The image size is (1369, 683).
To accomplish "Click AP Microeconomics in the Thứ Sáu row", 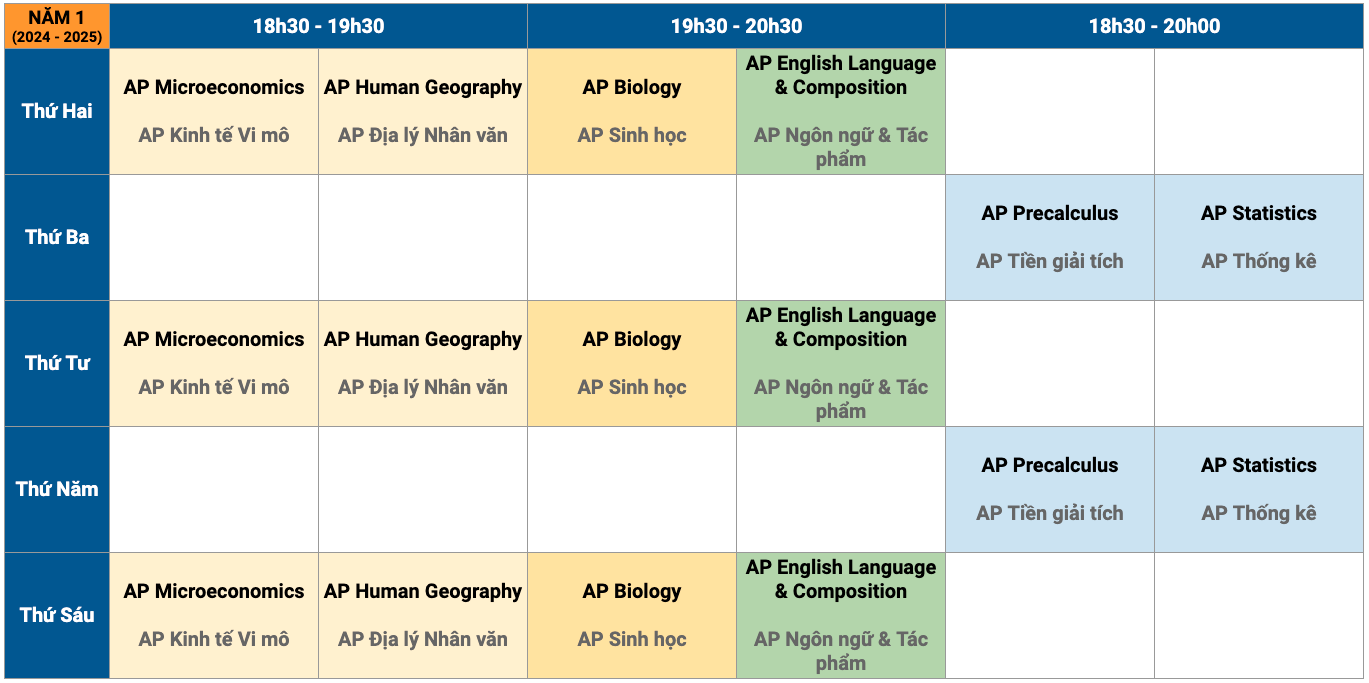I will [214, 615].
